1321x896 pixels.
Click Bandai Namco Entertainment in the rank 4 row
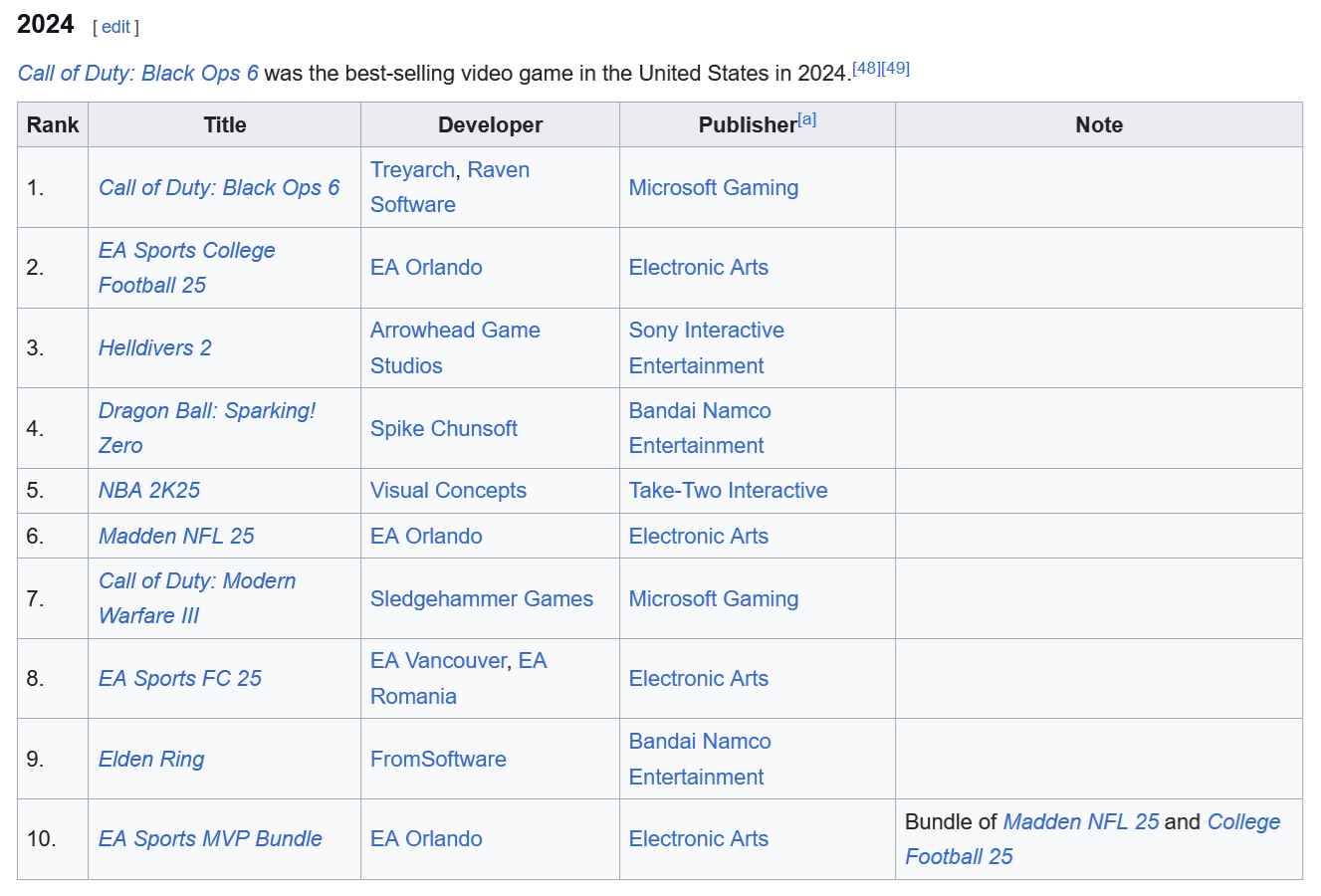[700, 428]
